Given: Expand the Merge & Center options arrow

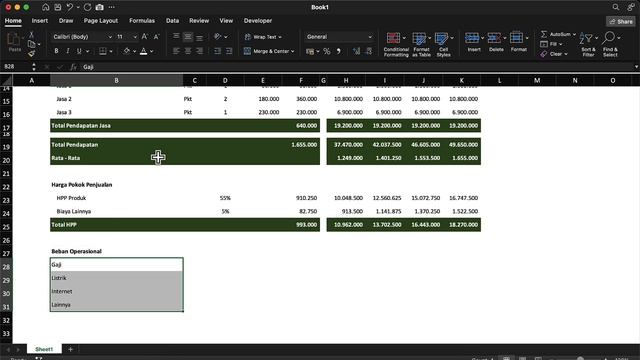Looking at the screenshot, I should click(293, 51).
